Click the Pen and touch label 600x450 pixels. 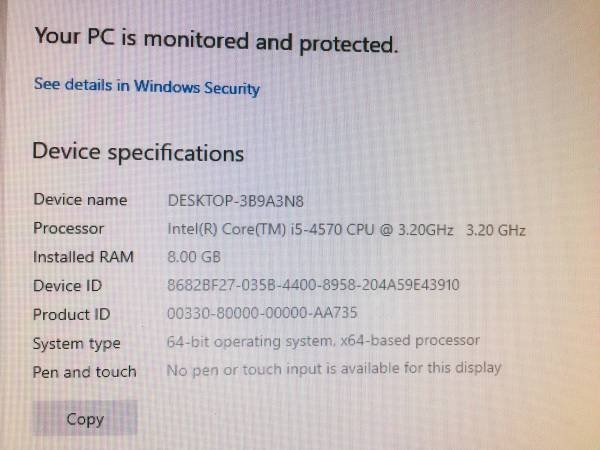pos(85,372)
